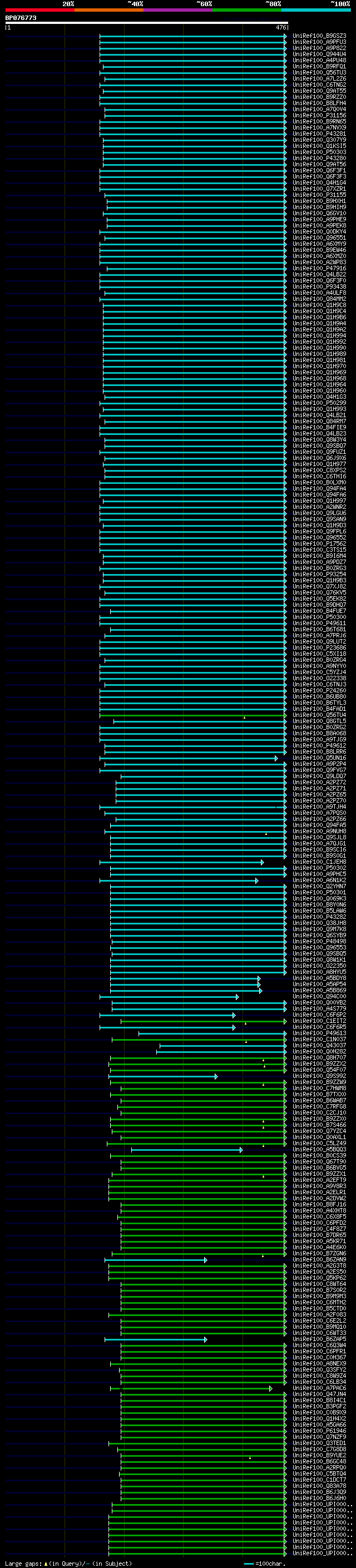
Task: Select the UniRef100_P17562 label
Action: pos(319,543)
